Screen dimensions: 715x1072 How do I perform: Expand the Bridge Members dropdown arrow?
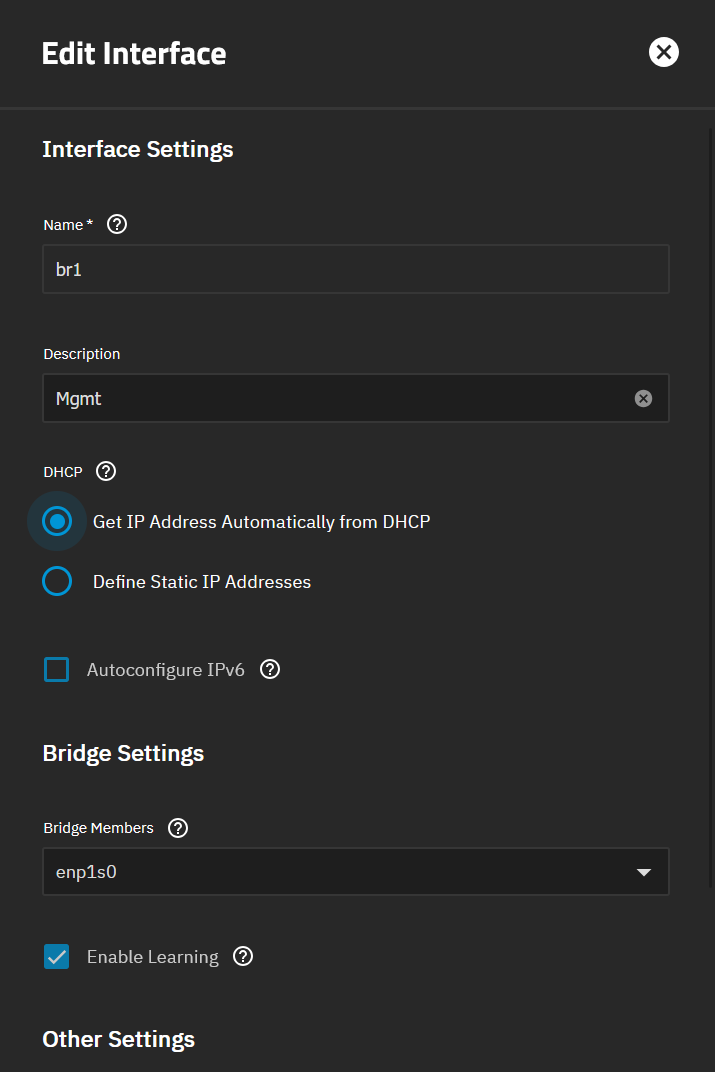[644, 872]
